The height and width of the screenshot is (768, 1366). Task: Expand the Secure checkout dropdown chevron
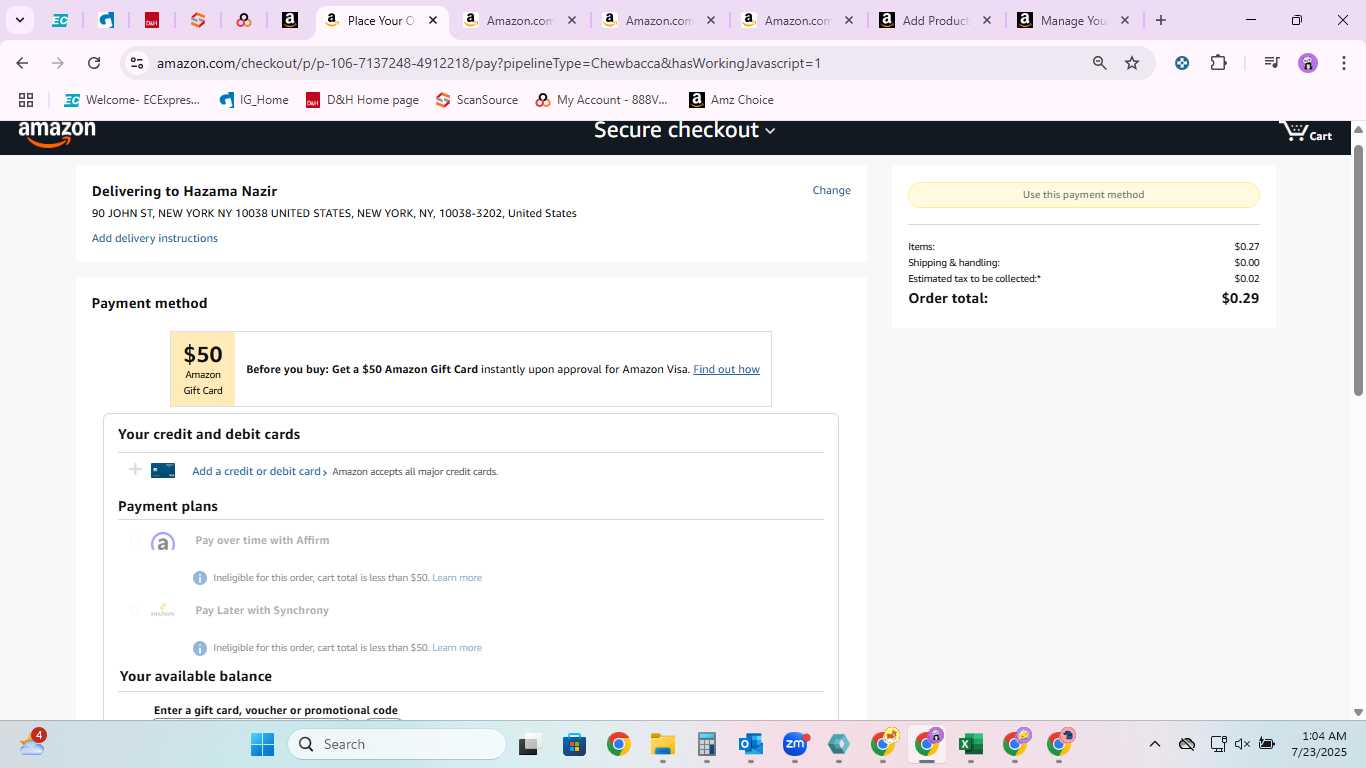pyautogui.click(x=770, y=131)
